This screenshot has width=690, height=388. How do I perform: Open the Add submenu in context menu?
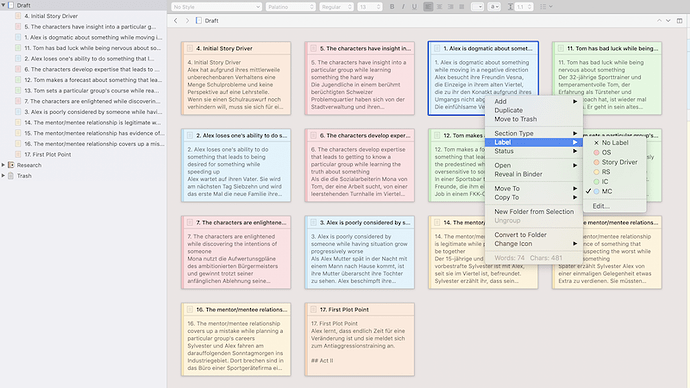(x=533, y=101)
